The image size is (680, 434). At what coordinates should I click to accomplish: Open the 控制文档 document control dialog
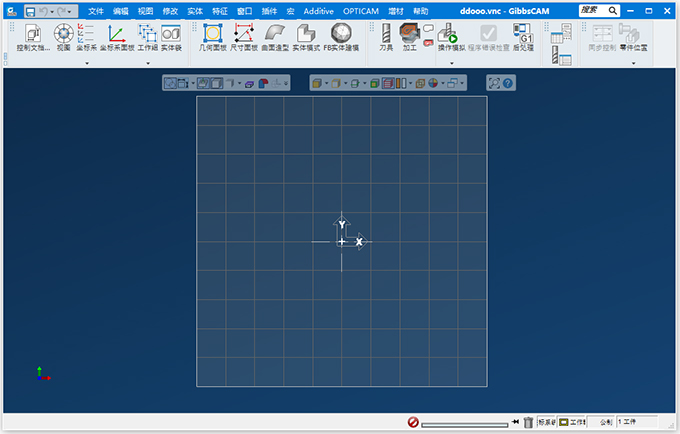(x=33, y=38)
